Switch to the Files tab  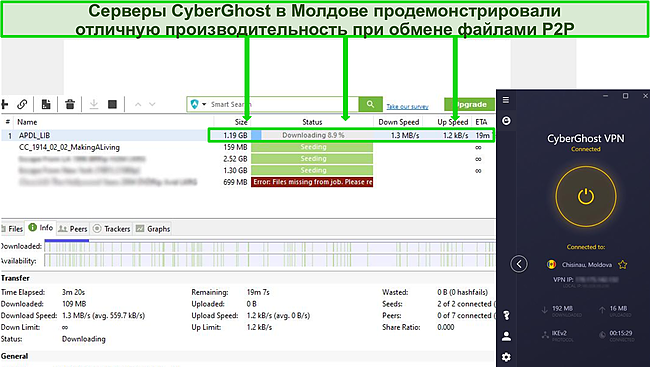[12, 228]
